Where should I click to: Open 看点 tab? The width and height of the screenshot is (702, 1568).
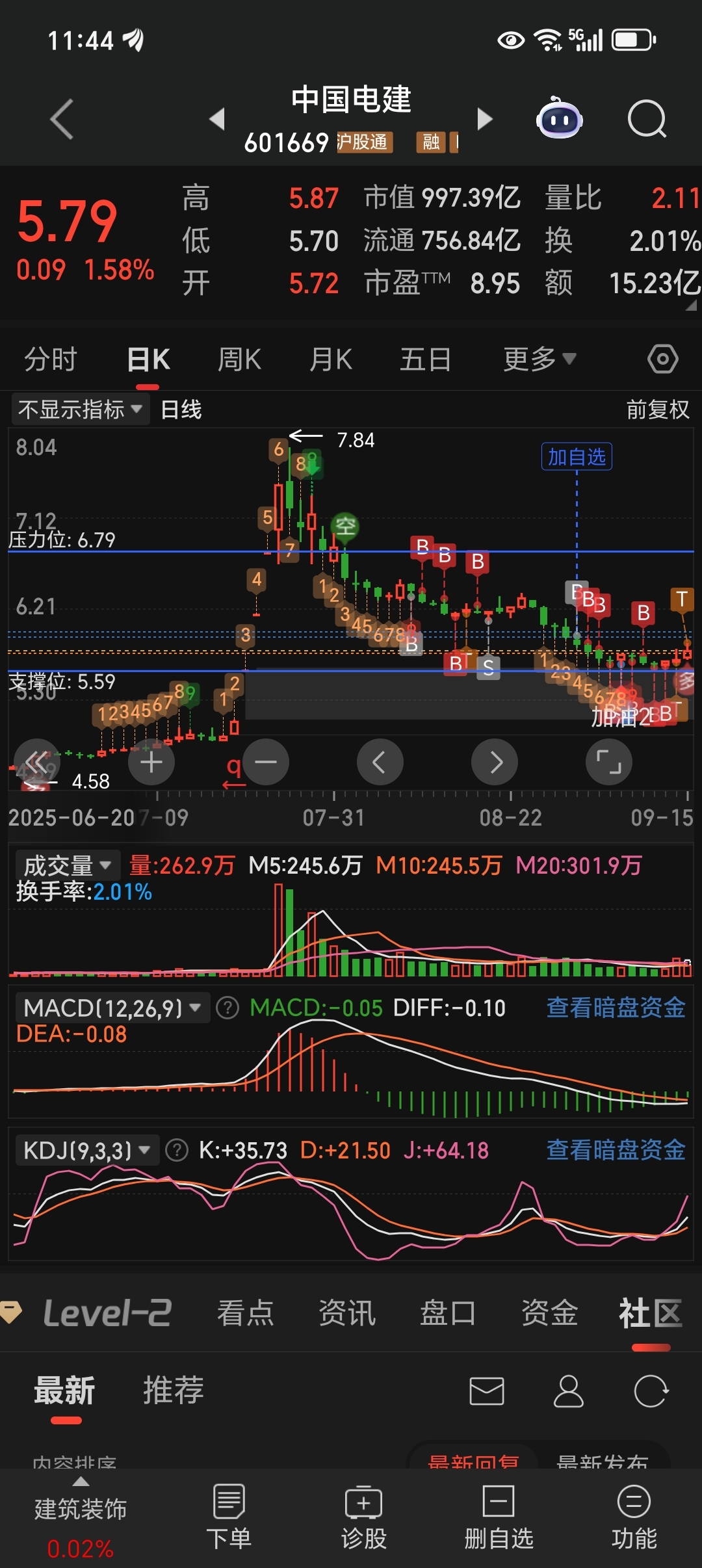pos(245,1314)
